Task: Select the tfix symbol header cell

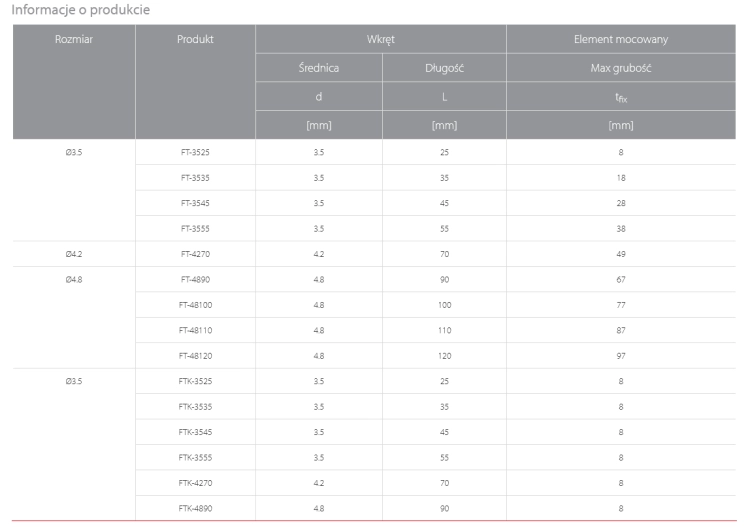Action: point(621,97)
